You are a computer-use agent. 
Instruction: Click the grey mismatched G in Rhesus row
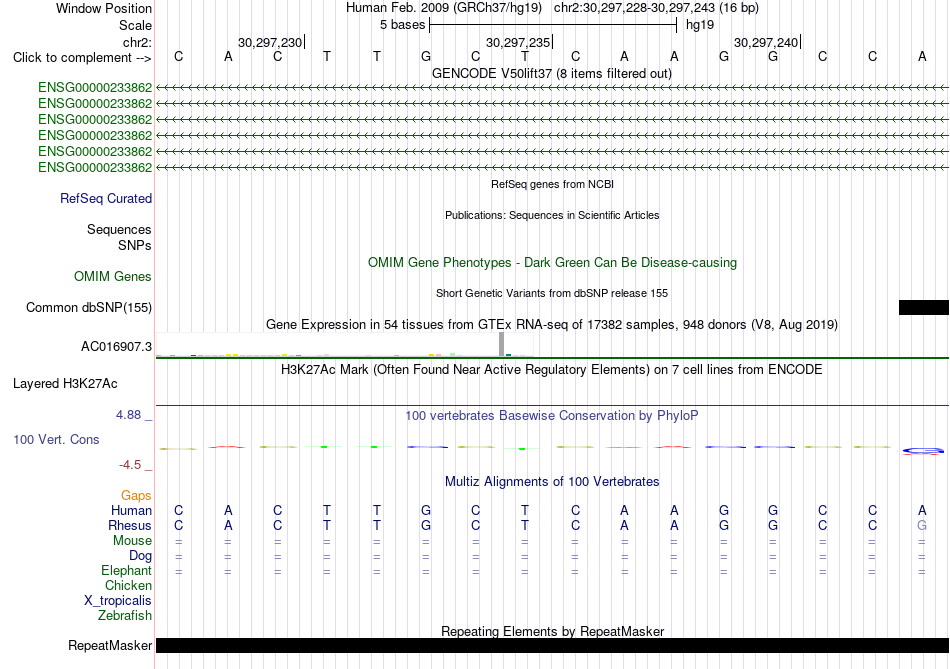(922, 525)
